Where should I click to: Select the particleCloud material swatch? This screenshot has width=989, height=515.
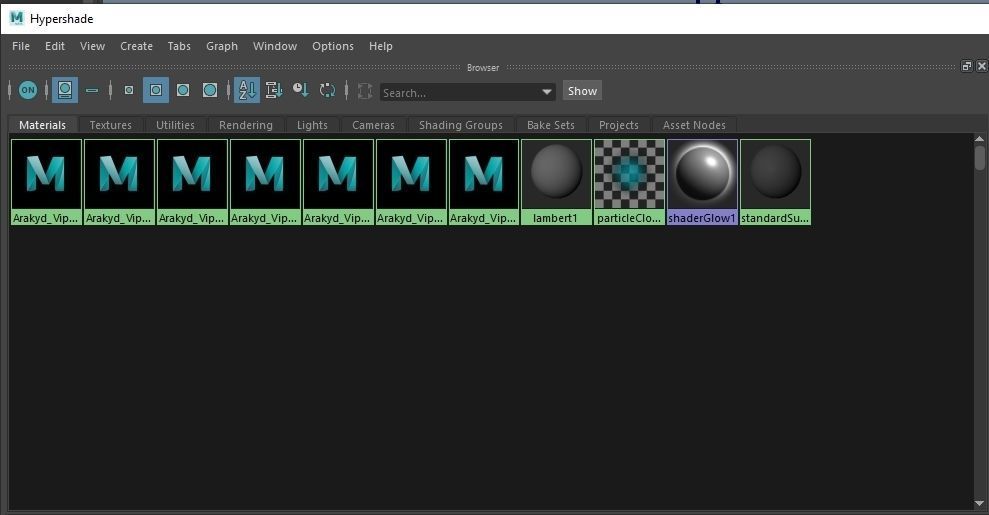pos(629,182)
